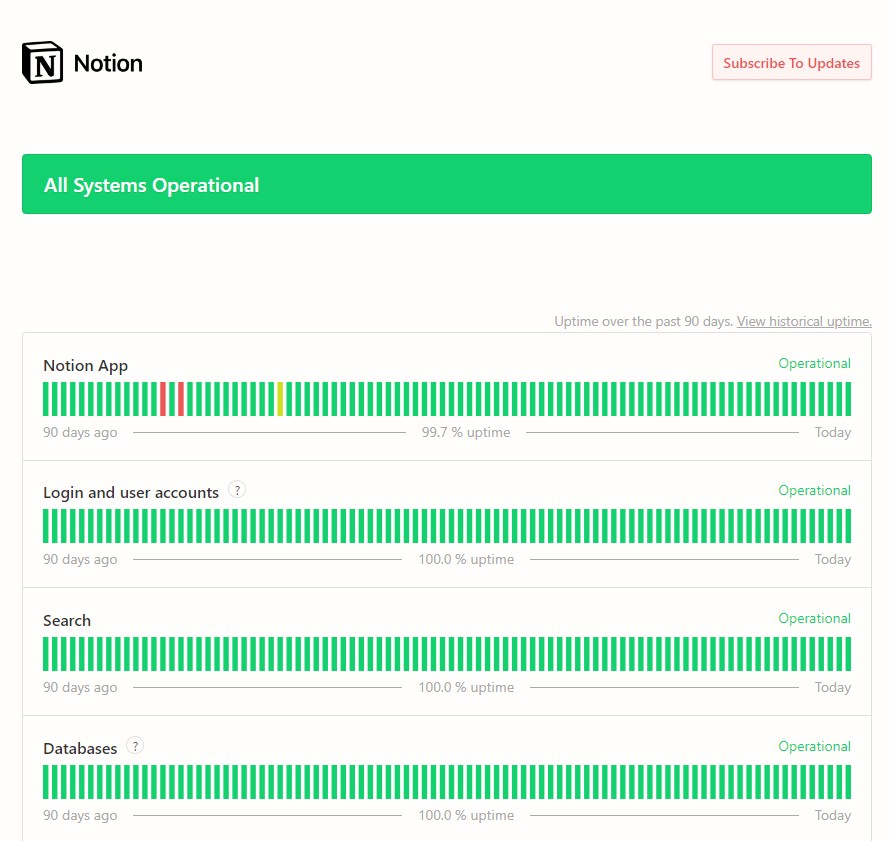This screenshot has height=841, width=891.
Task: Select the Databases component title
Action: [x=80, y=748]
